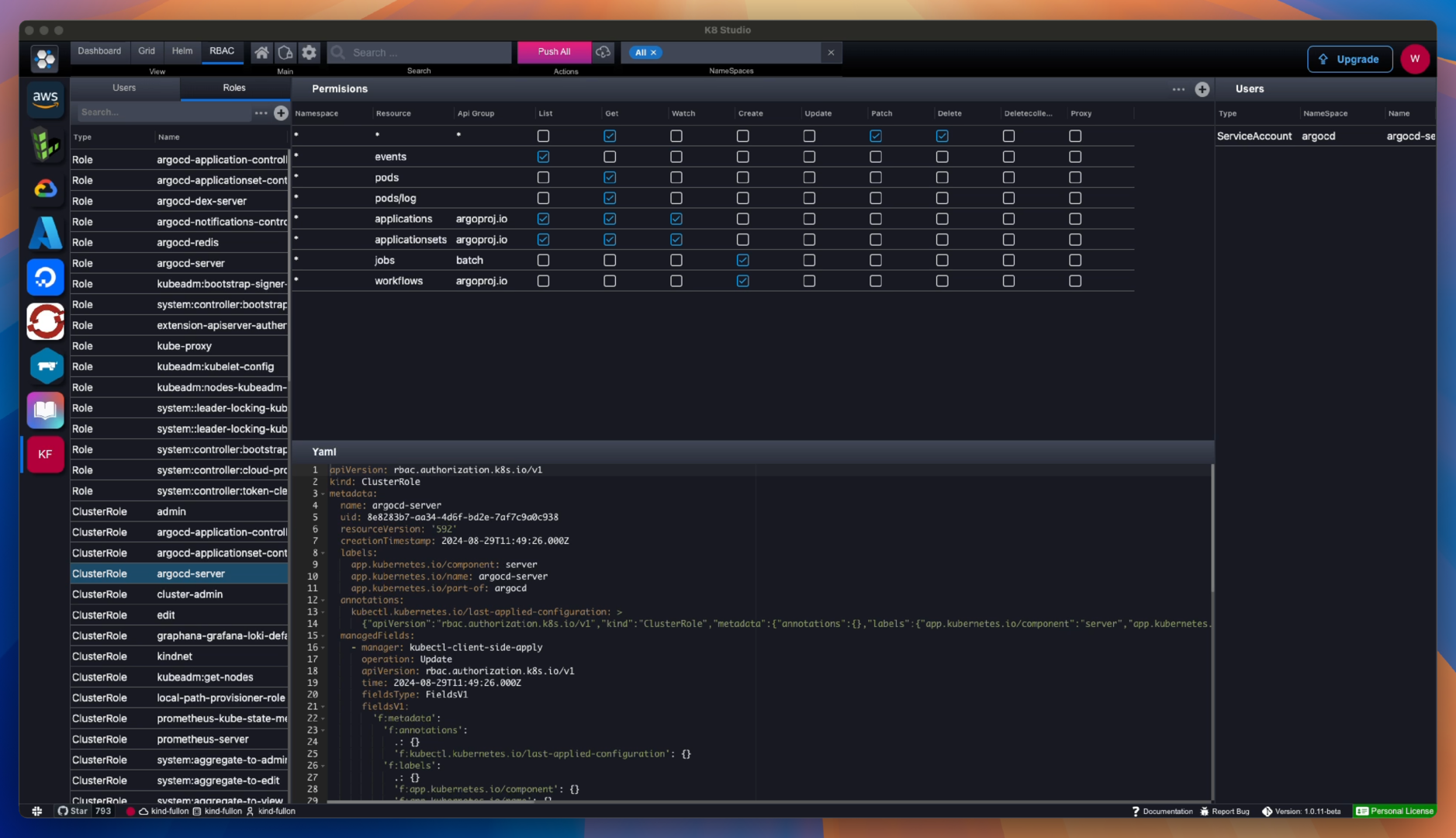Collapse the annotations fold at YAML line 12

coord(323,601)
